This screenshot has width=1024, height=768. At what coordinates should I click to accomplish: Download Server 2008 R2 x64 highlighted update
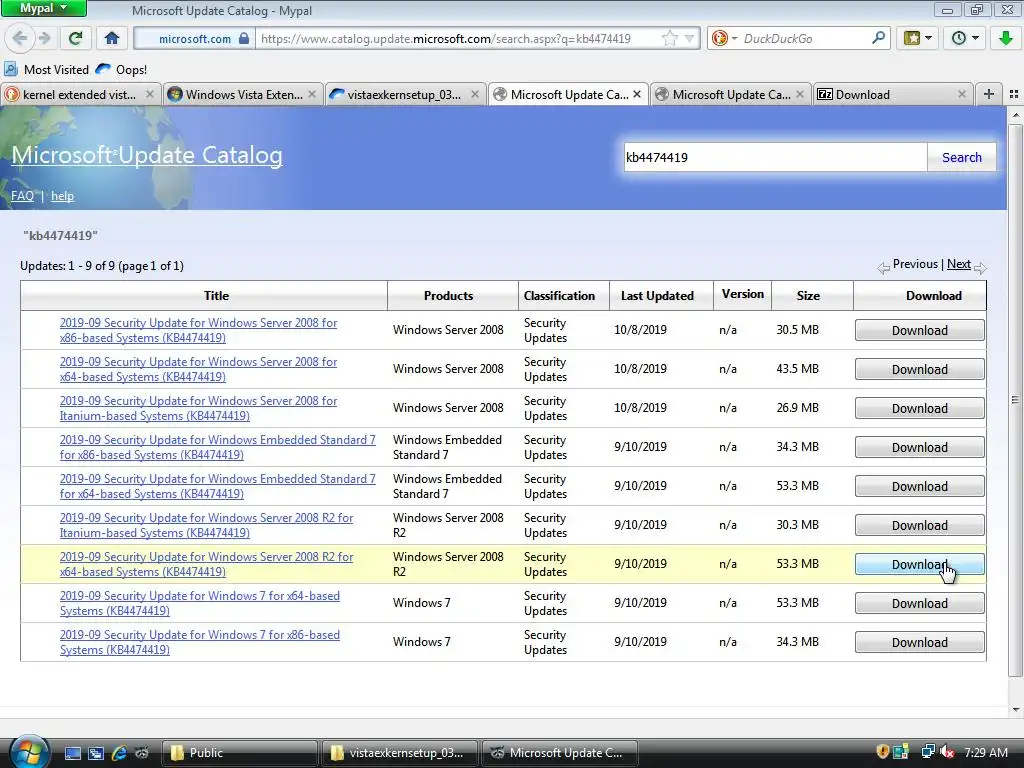click(x=920, y=565)
